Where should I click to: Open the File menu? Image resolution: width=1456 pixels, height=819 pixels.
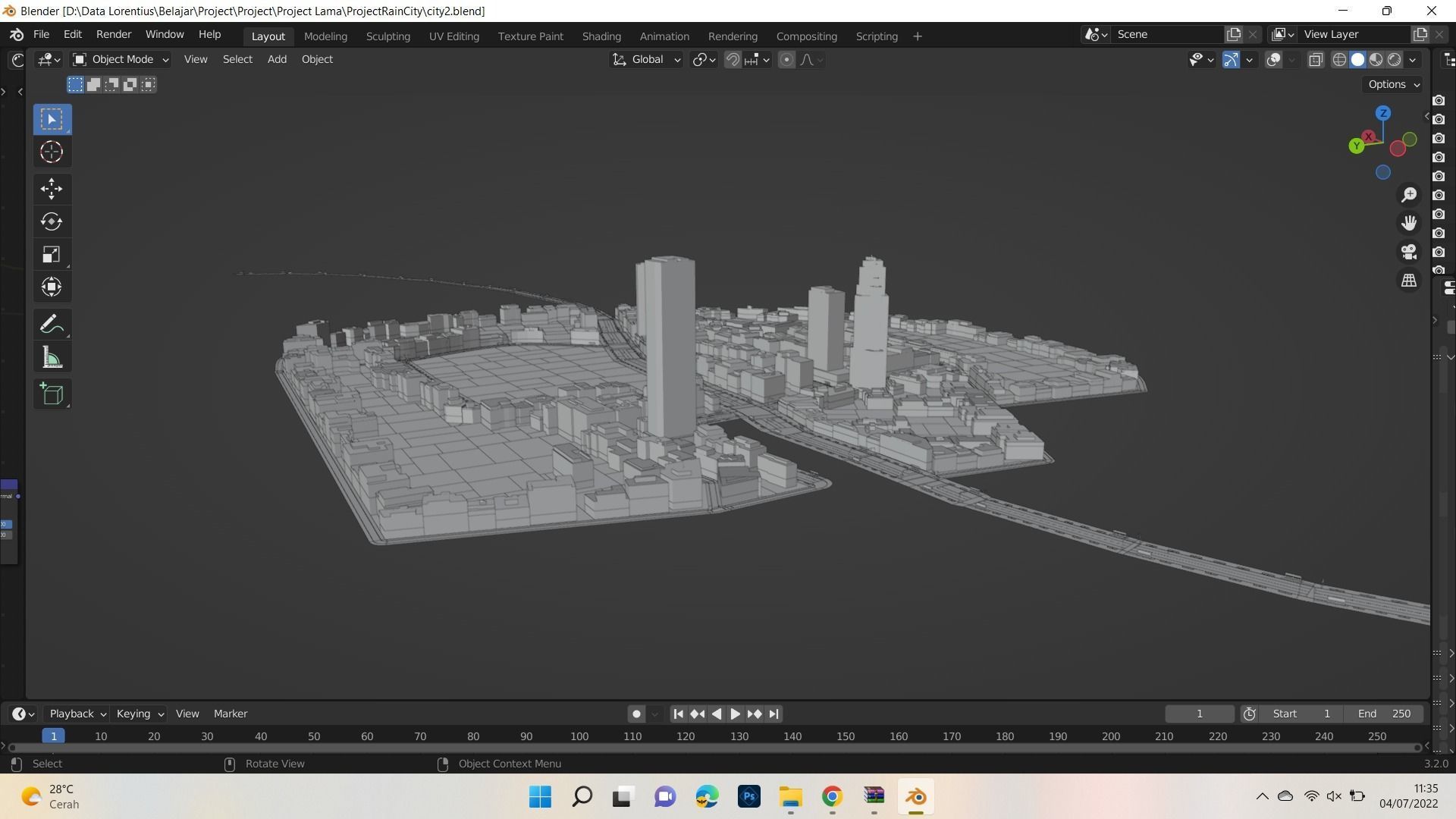41,35
